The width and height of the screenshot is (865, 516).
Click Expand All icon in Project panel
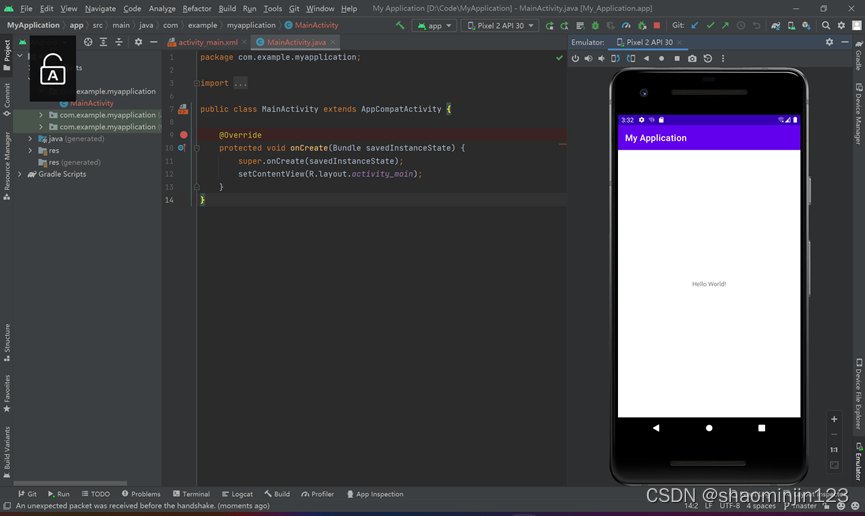click(103, 42)
